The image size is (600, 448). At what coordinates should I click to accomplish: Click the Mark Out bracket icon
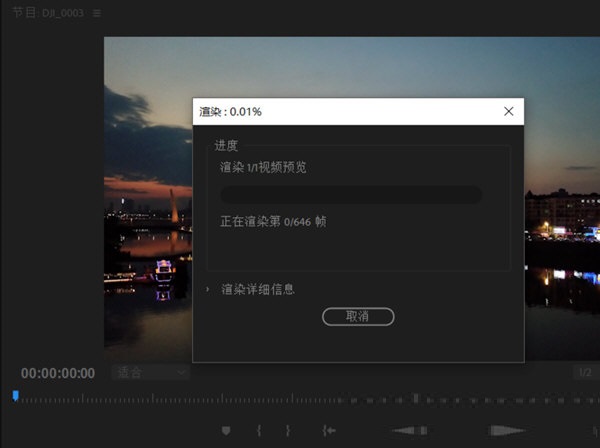(x=288, y=430)
